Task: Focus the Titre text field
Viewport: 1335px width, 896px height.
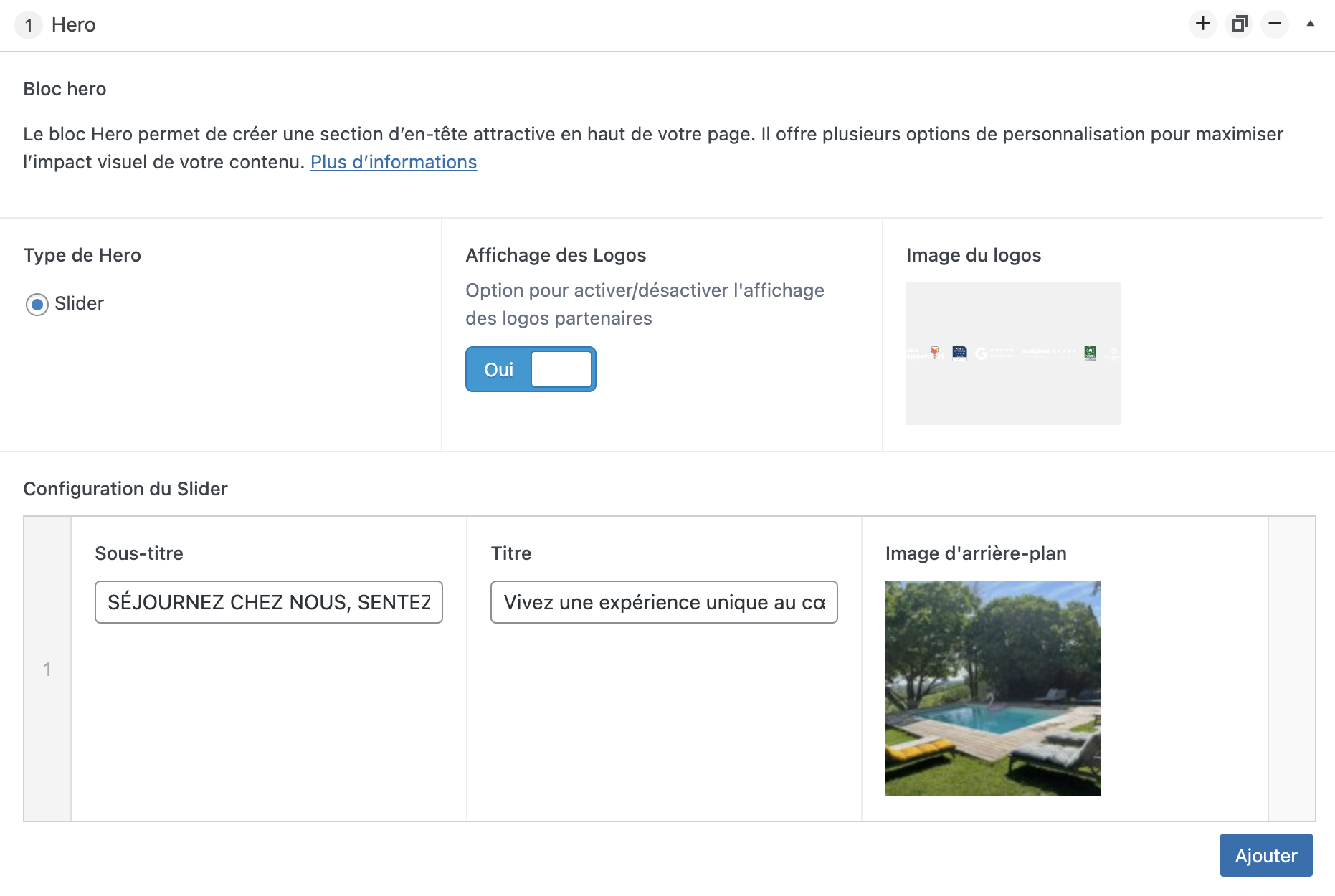Action: pyautogui.click(x=663, y=602)
